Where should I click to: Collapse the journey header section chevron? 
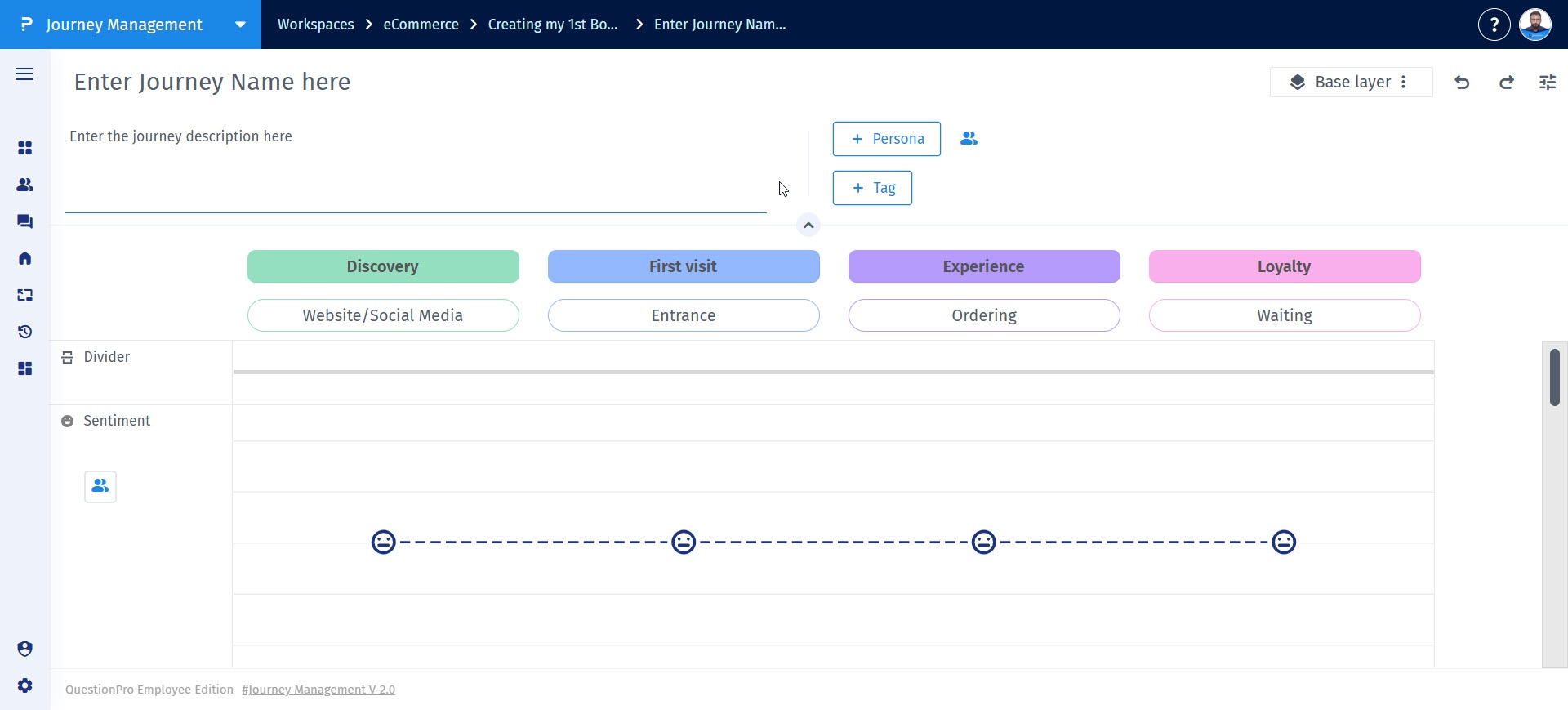point(808,226)
